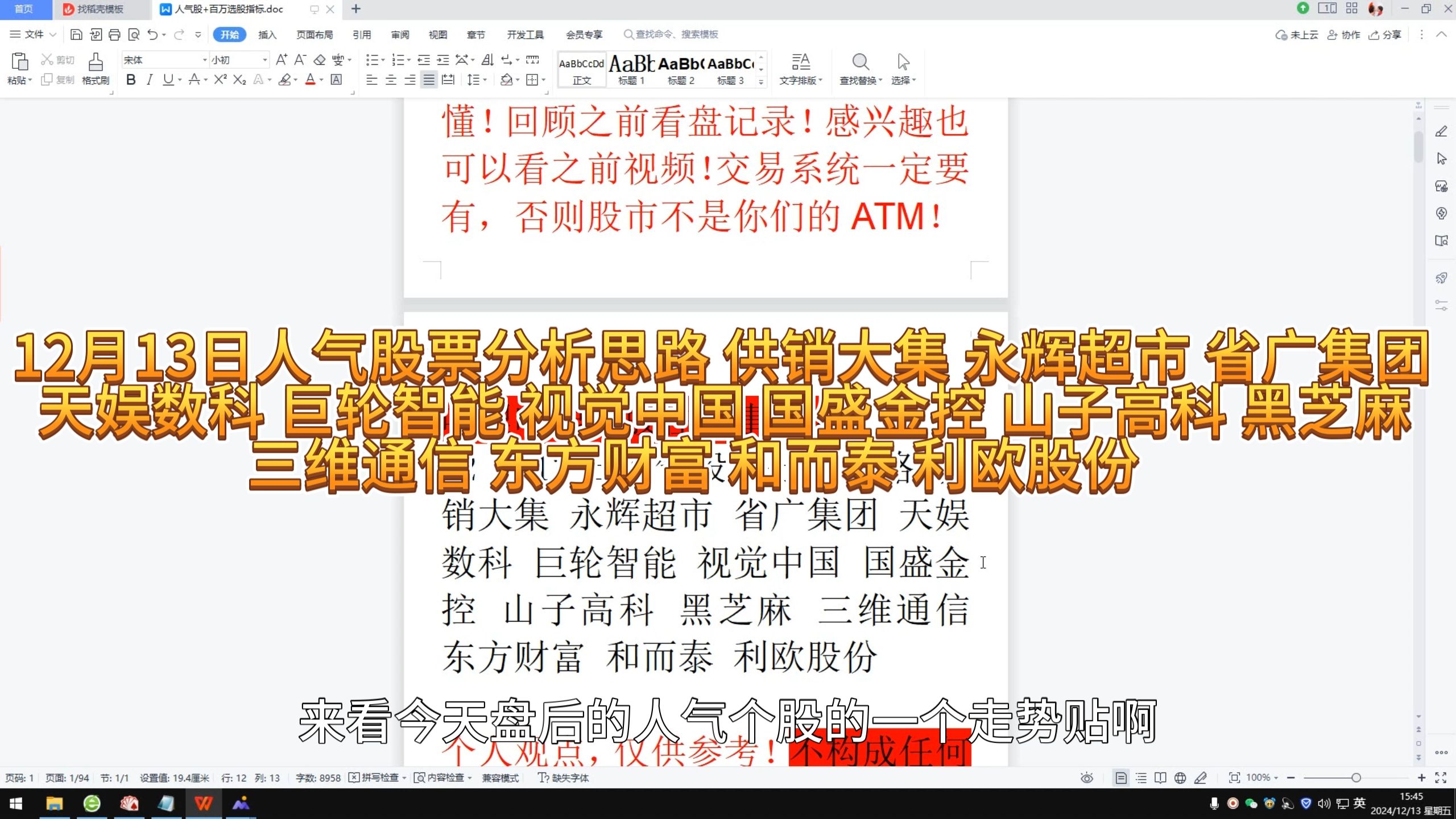
Task: Click the 未上云 cloud status button
Action: click(1297, 35)
